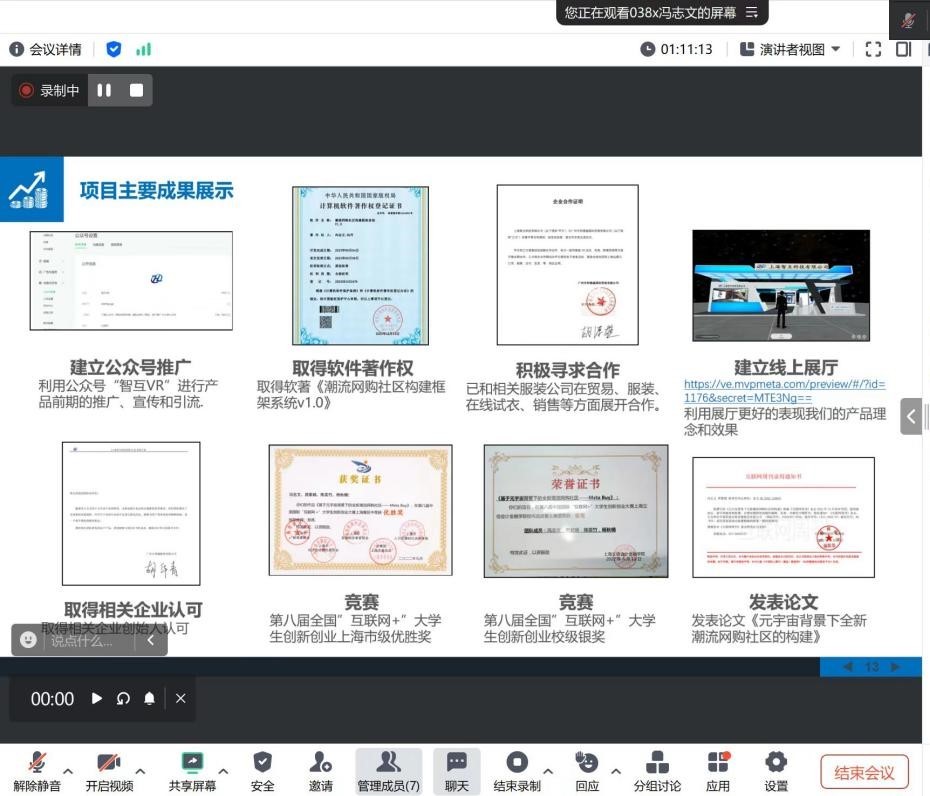Pause the recording in 录制中 bar
Screen dimensions: 930x796
(x=105, y=90)
